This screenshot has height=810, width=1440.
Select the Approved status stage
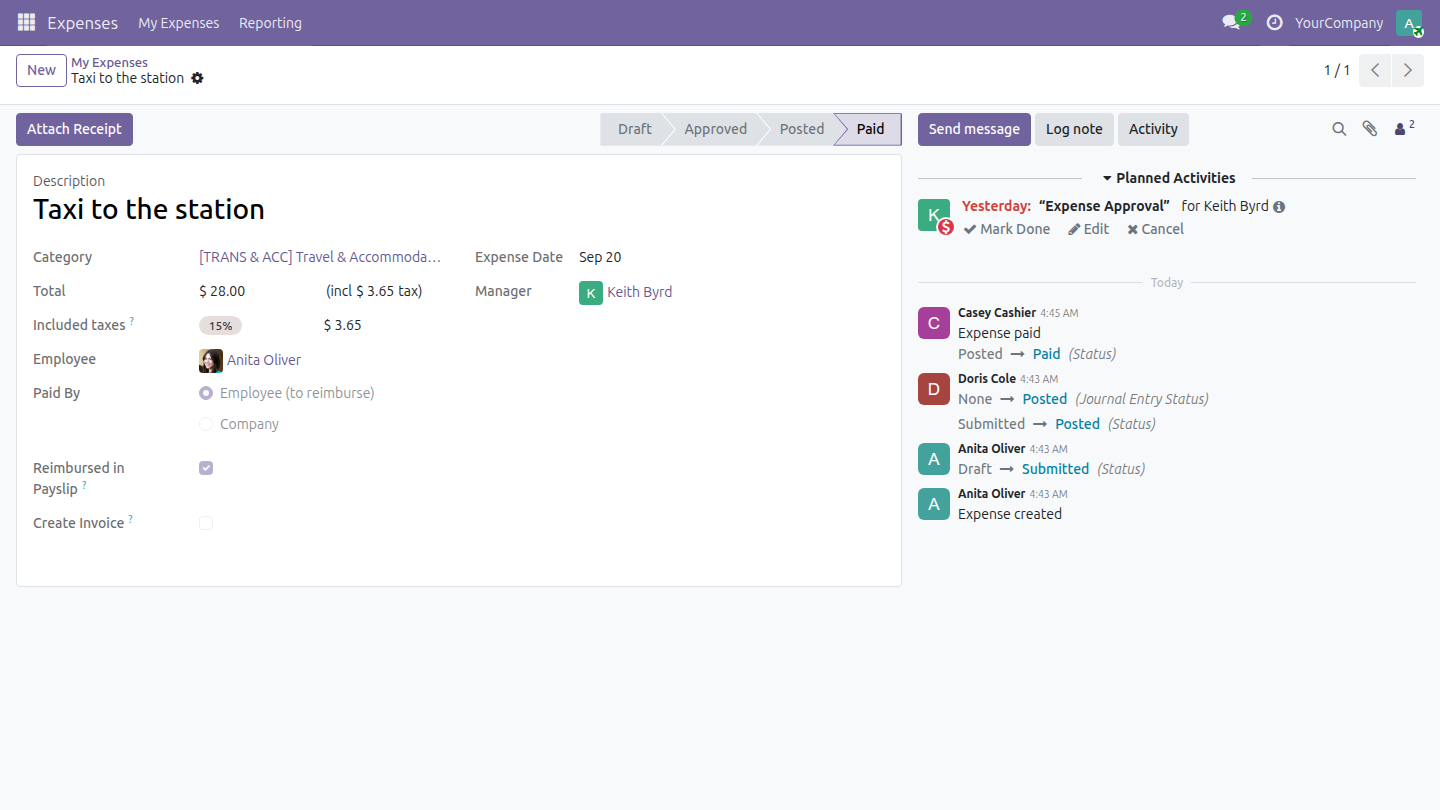715,129
